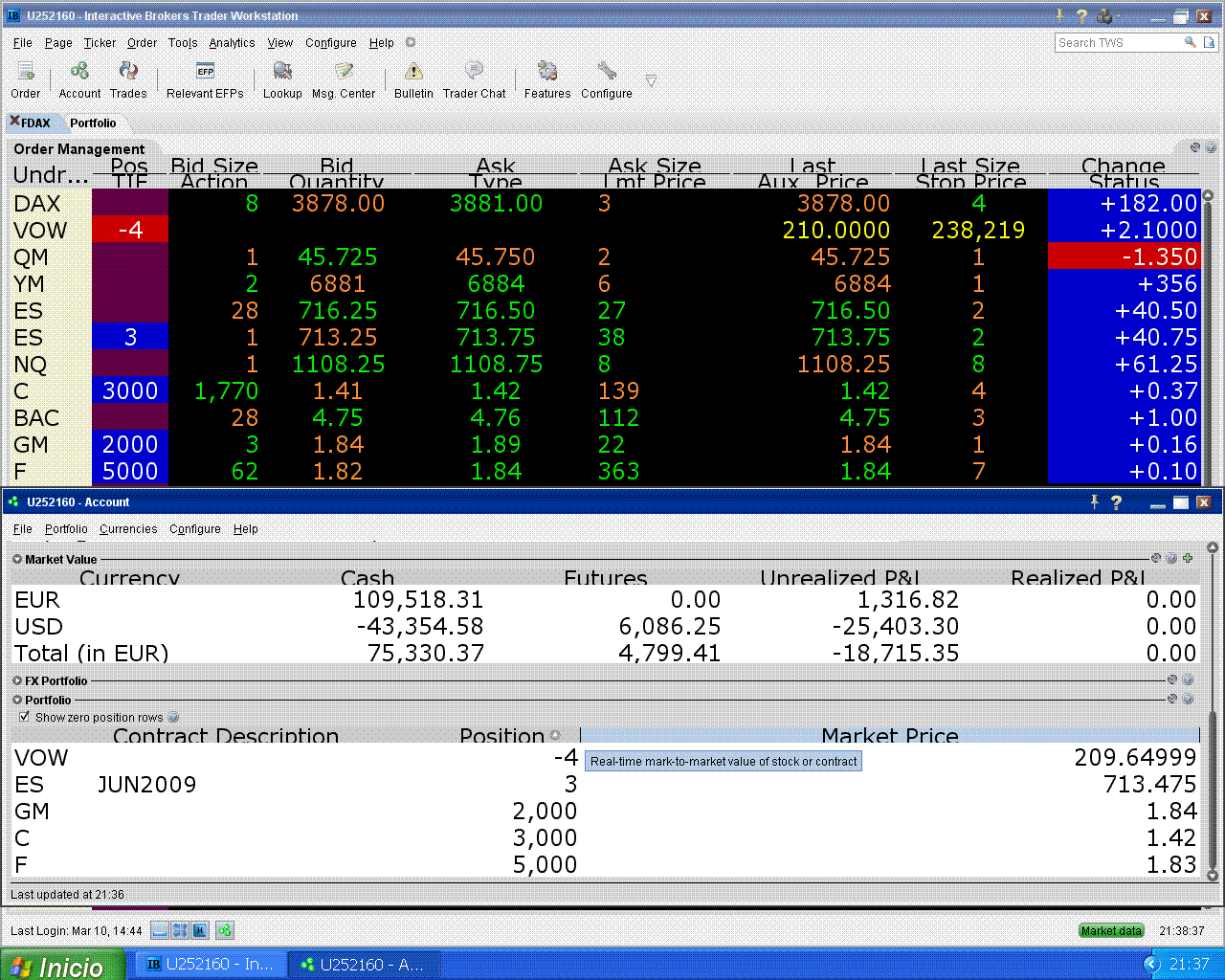Click the Inicio start button
Viewport: 1225px width, 980px height.
point(62,965)
